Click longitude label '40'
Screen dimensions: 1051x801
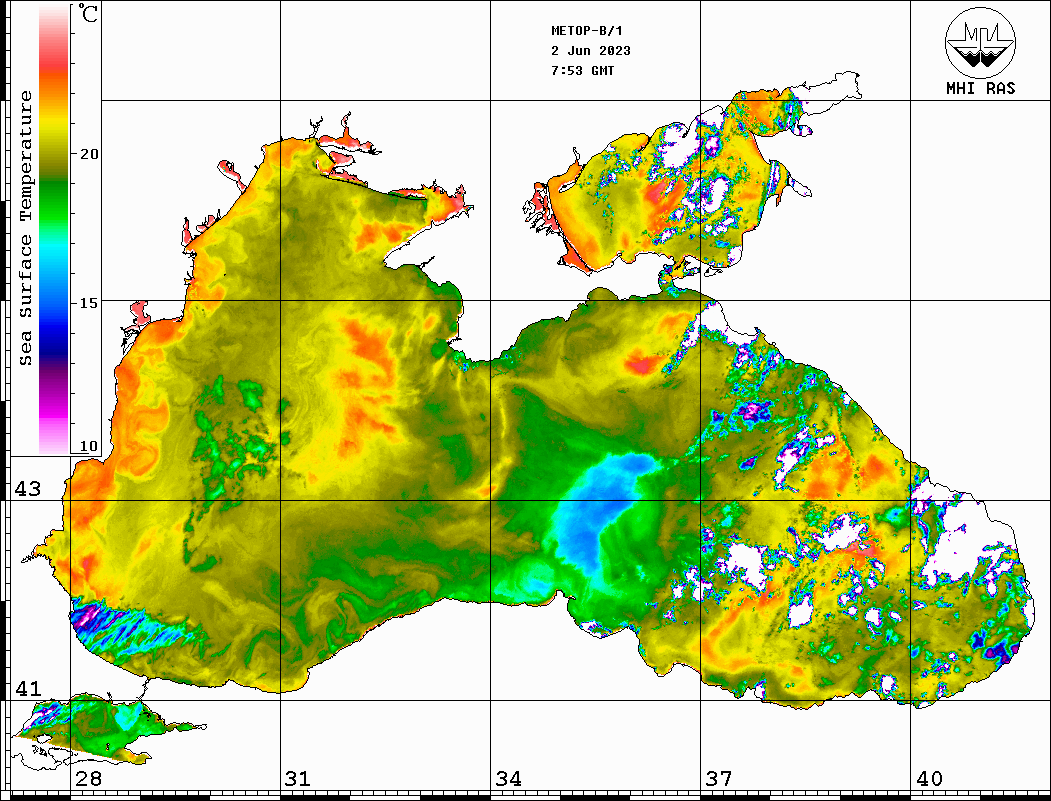[x=929, y=778]
